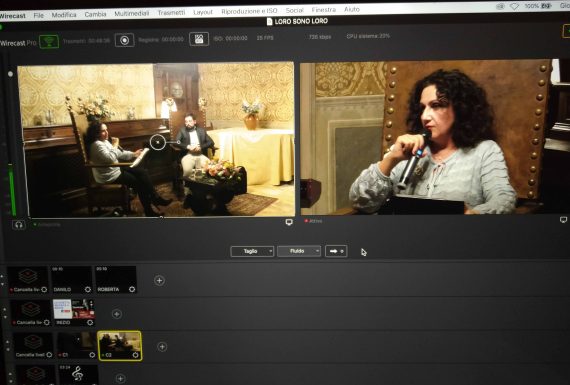Screen dimensions: 570x385
Task: Click the gear icon on DANILO shot
Action: [x=88, y=289]
